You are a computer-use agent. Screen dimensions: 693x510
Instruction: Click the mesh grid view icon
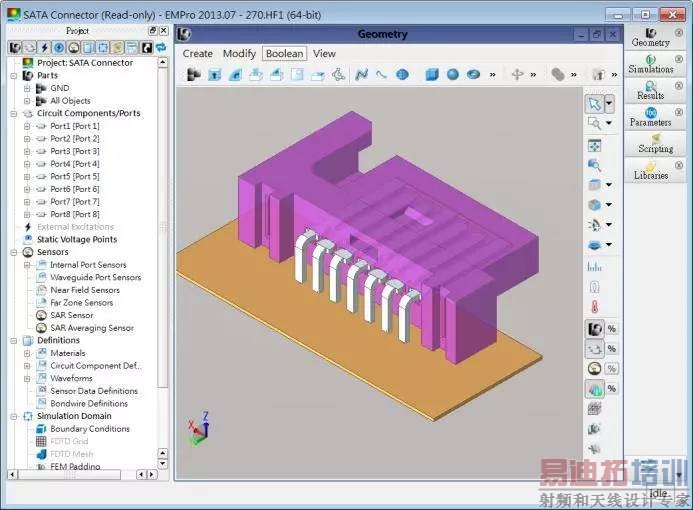594,409
